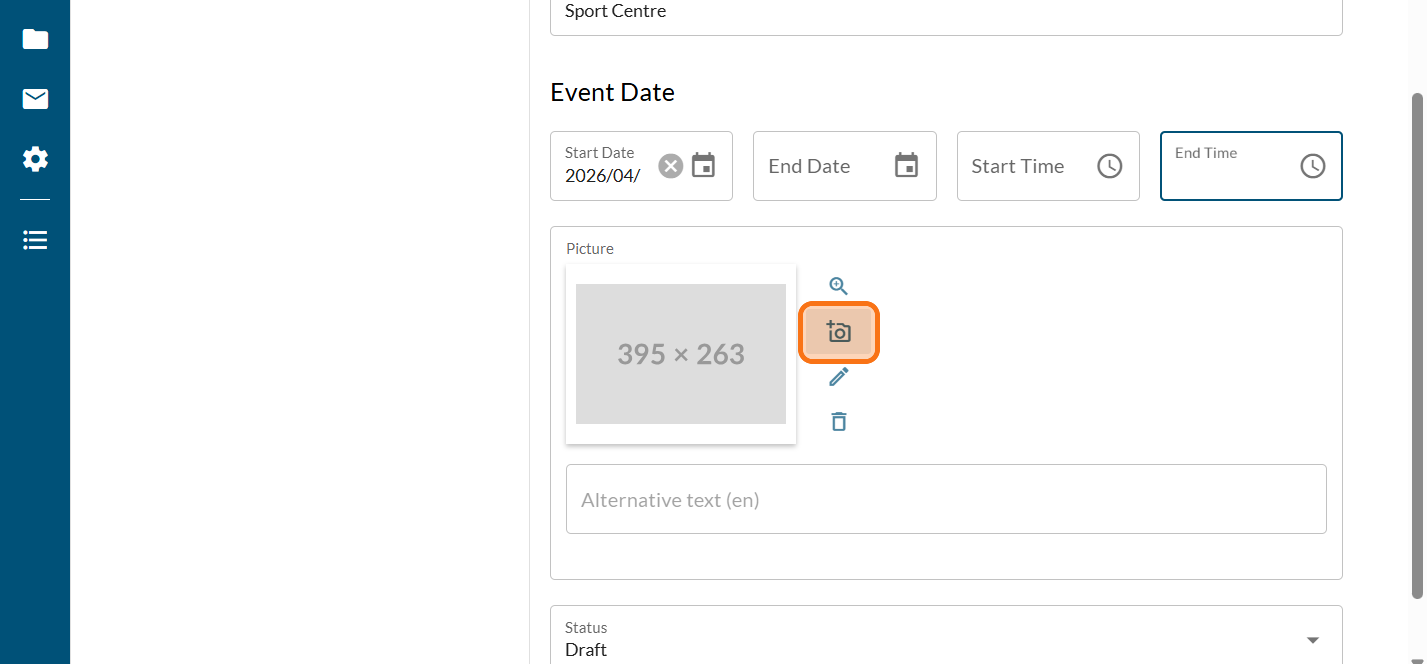Expand the Status dropdown arrow
This screenshot has width=1427, height=664.
(x=1313, y=640)
